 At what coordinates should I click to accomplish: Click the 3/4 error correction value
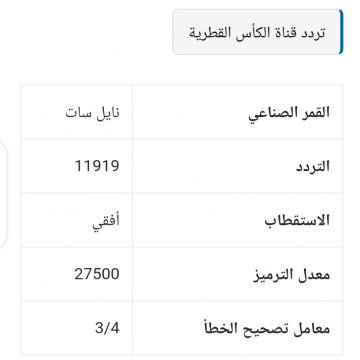pos(107,328)
